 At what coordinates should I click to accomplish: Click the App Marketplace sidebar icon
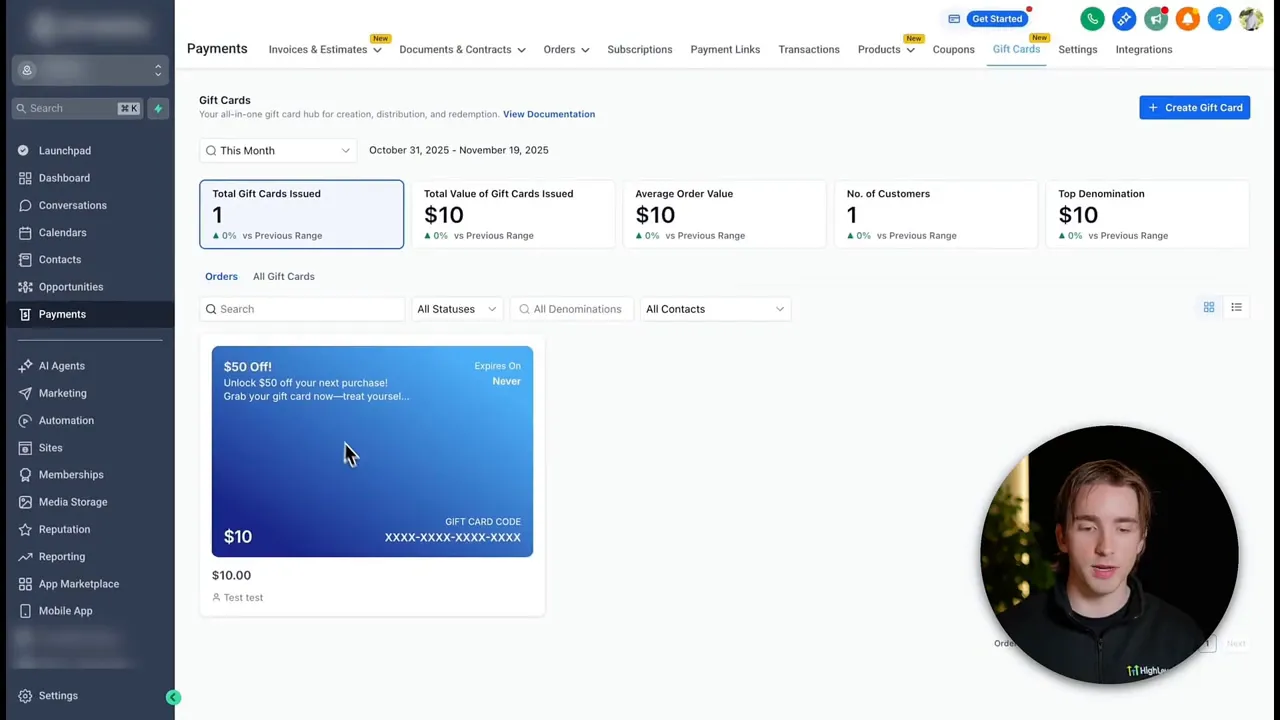click(25, 583)
